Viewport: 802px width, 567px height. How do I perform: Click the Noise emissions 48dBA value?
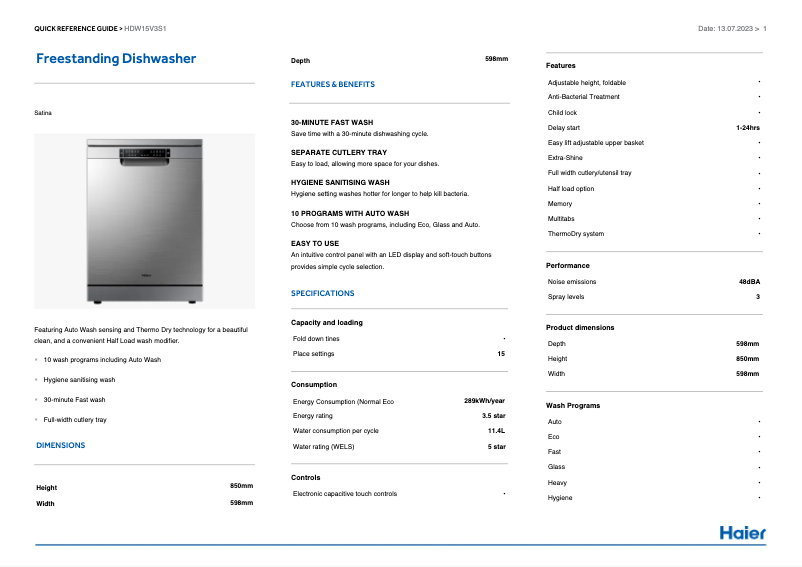[x=748, y=282]
